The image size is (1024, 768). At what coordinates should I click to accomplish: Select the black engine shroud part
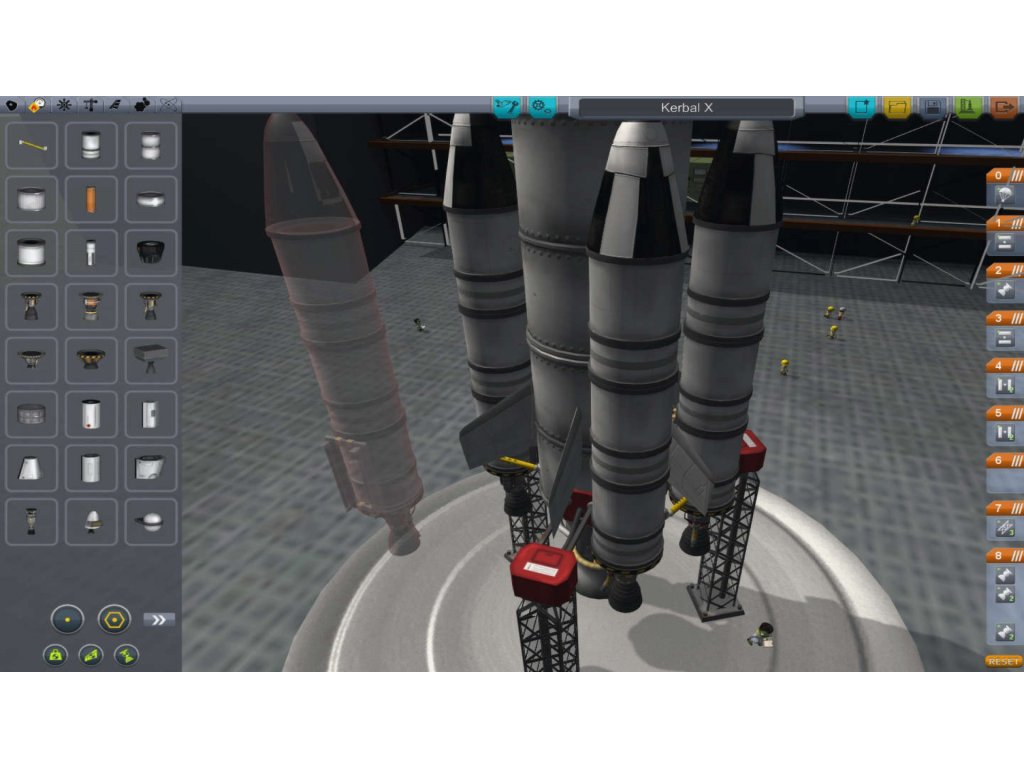click(150, 253)
